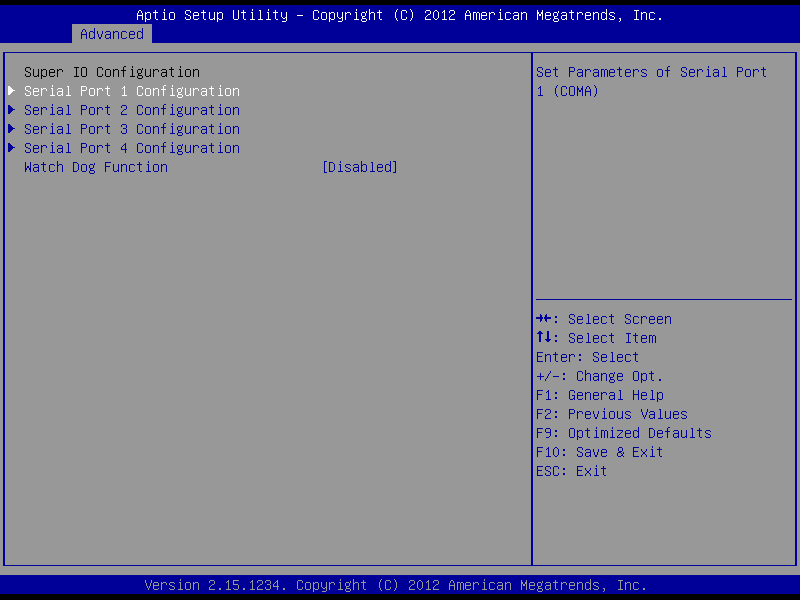Select the Watch Dog Function label
The width and height of the screenshot is (800, 600).
(x=96, y=167)
